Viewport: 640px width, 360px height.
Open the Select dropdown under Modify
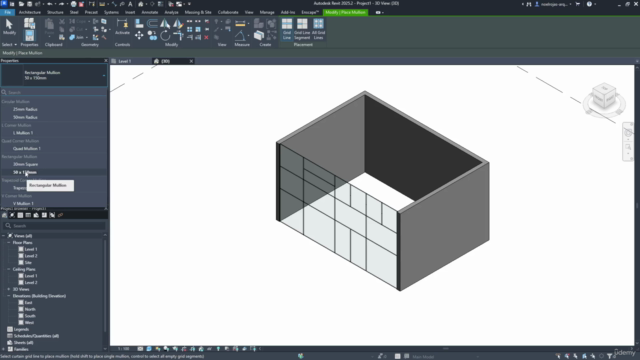pyautogui.click(x=9, y=44)
